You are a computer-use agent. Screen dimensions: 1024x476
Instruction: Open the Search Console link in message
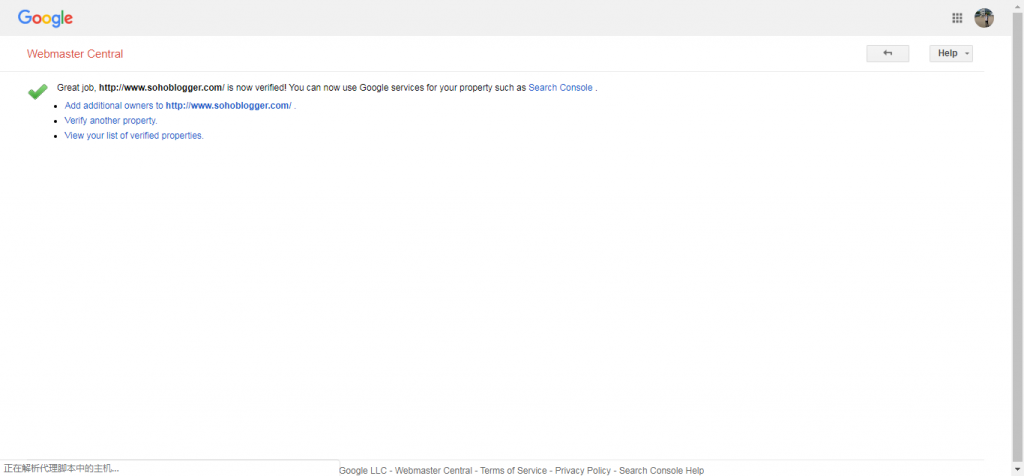pos(560,88)
